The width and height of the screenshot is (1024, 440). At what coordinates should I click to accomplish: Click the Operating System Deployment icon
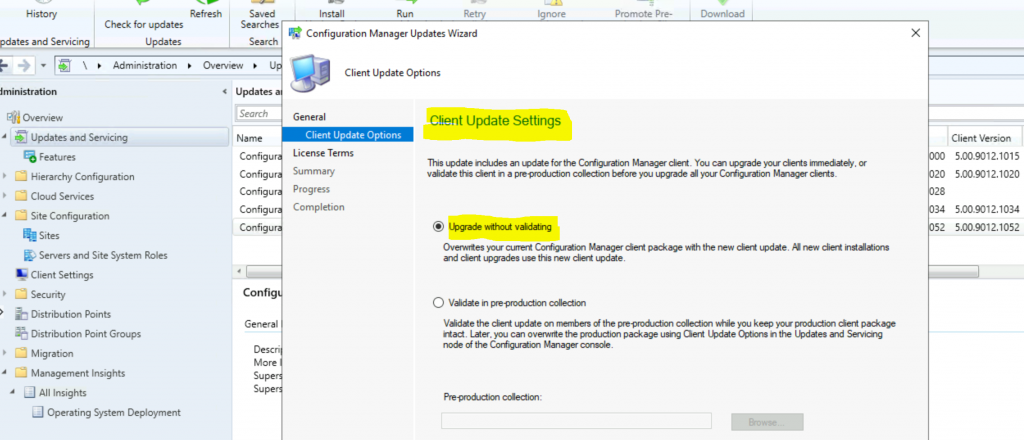click(x=38, y=412)
